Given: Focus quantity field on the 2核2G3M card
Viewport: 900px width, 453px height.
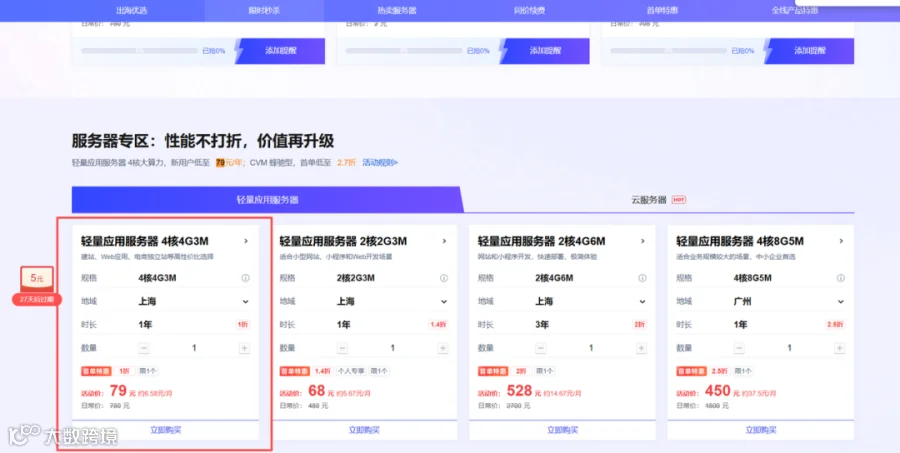Looking at the screenshot, I should pos(393,348).
